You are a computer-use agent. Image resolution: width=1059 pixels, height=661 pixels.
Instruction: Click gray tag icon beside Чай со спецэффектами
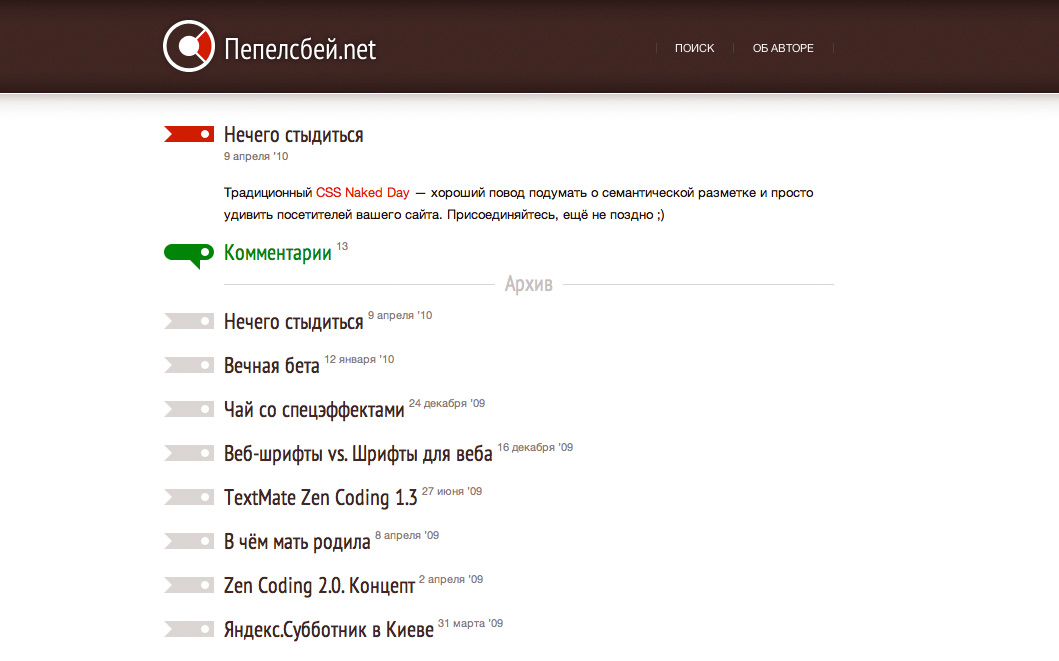coord(189,409)
